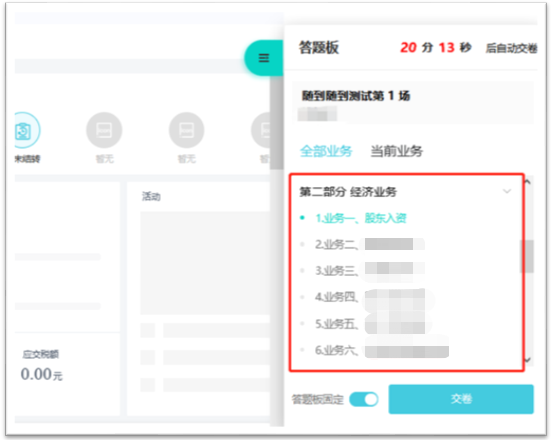Click the answer panel scrollbar thumb
551x440 pixels.
527,256
